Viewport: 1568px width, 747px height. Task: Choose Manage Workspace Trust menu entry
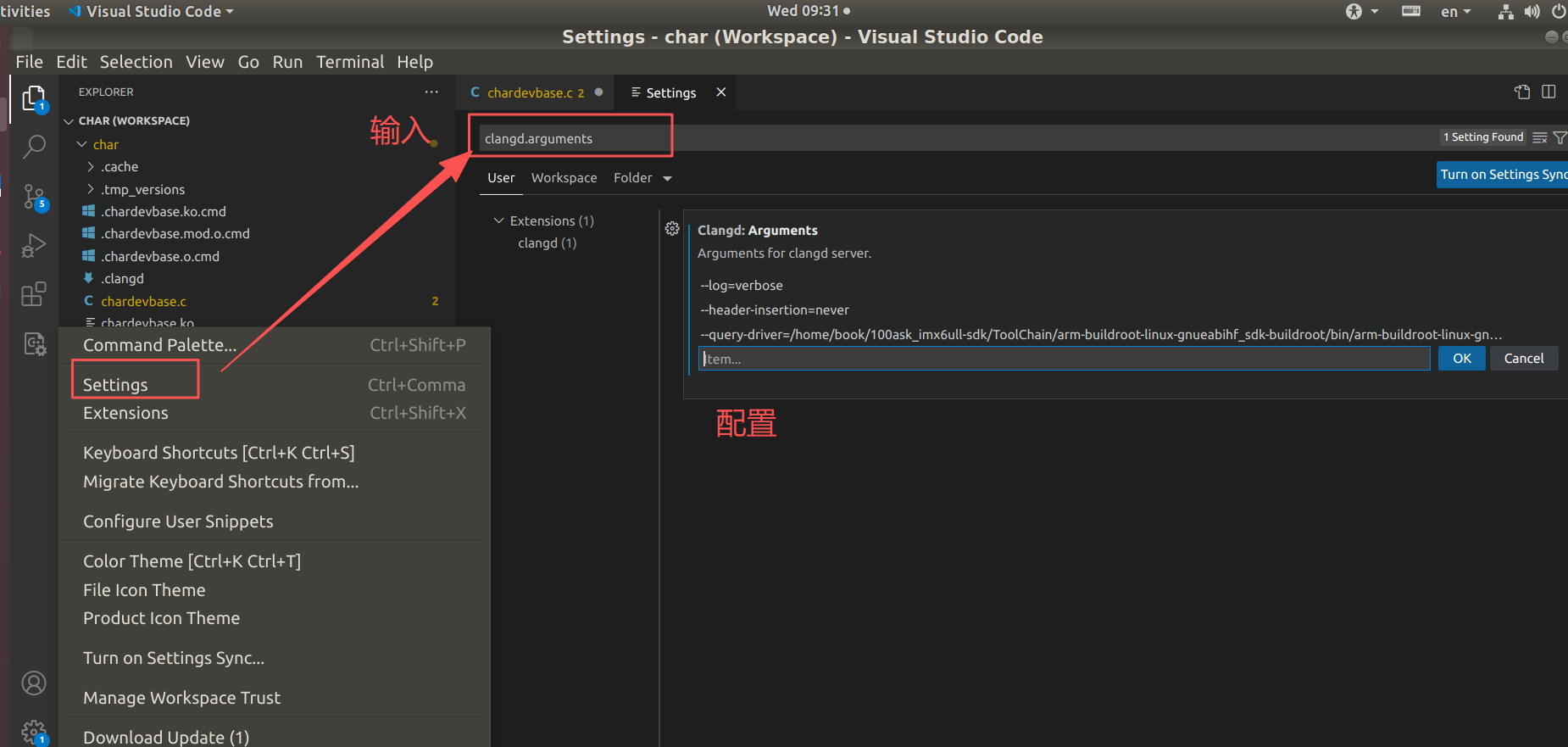tap(275, 698)
